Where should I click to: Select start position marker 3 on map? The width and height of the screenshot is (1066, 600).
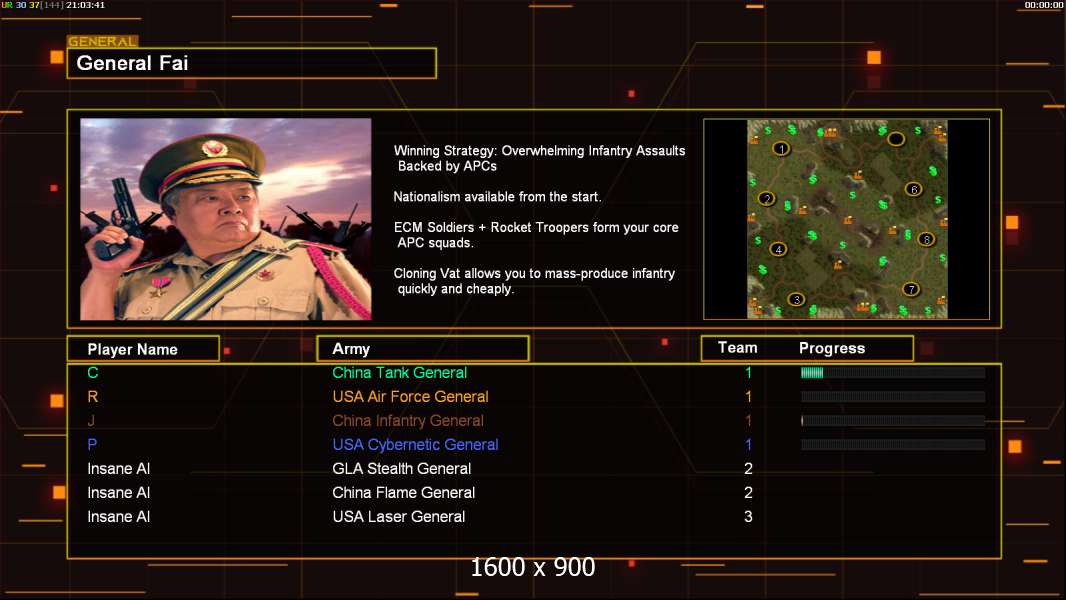(x=796, y=299)
